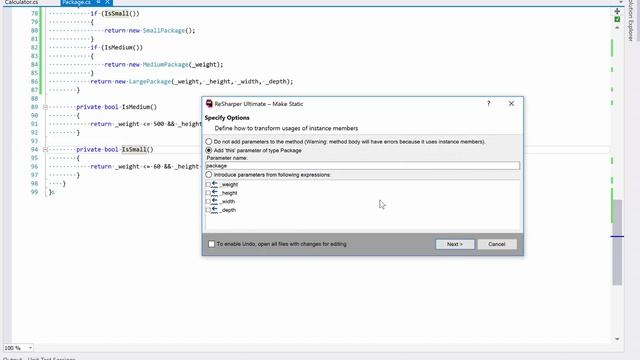Click IsSmall method name on line 94
The height and width of the screenshot is (360, 640).
pos(134,150)
